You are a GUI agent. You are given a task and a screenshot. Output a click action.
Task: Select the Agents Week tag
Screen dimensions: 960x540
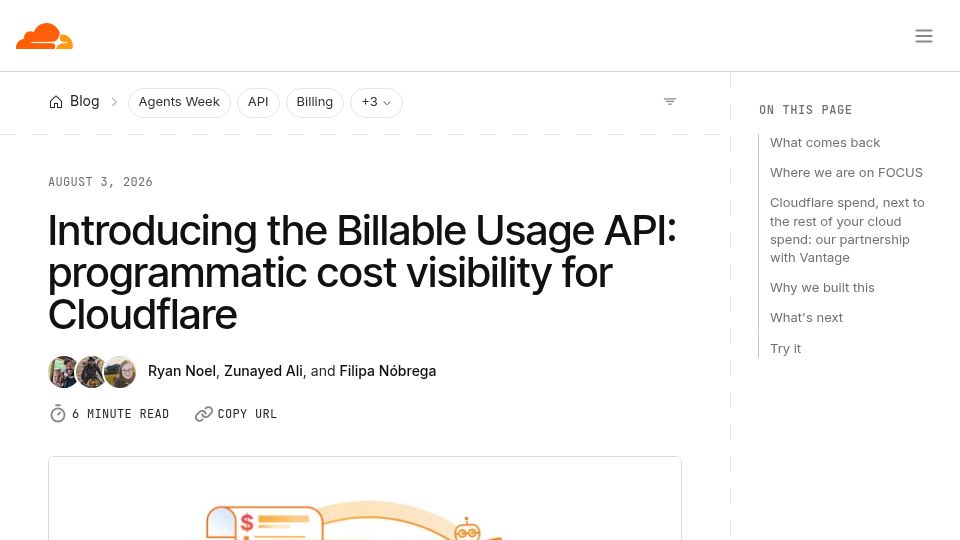(179, 102)
